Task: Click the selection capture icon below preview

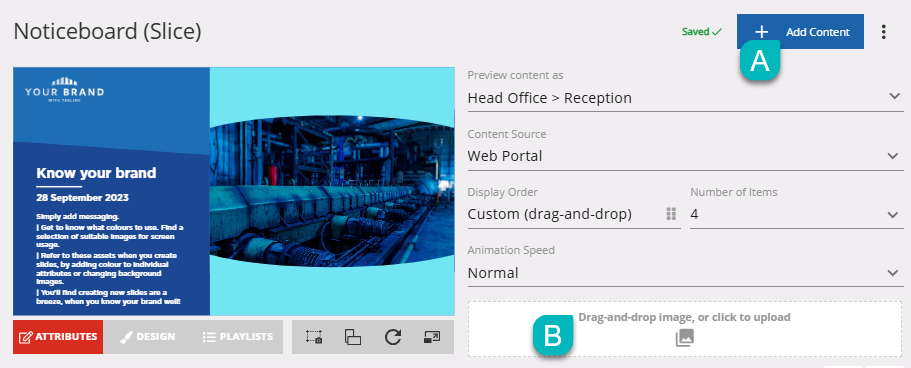Action: pyautogui.click(x=314, y=337)
